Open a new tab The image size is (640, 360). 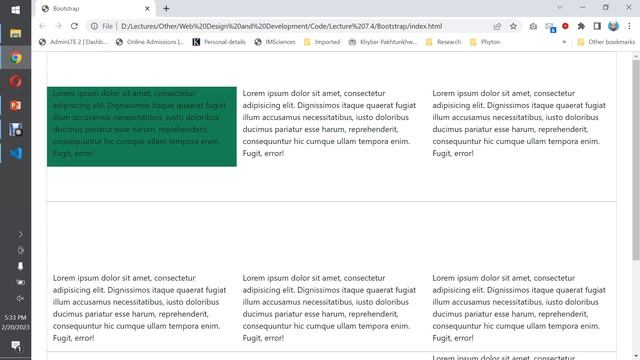(166, 9)
